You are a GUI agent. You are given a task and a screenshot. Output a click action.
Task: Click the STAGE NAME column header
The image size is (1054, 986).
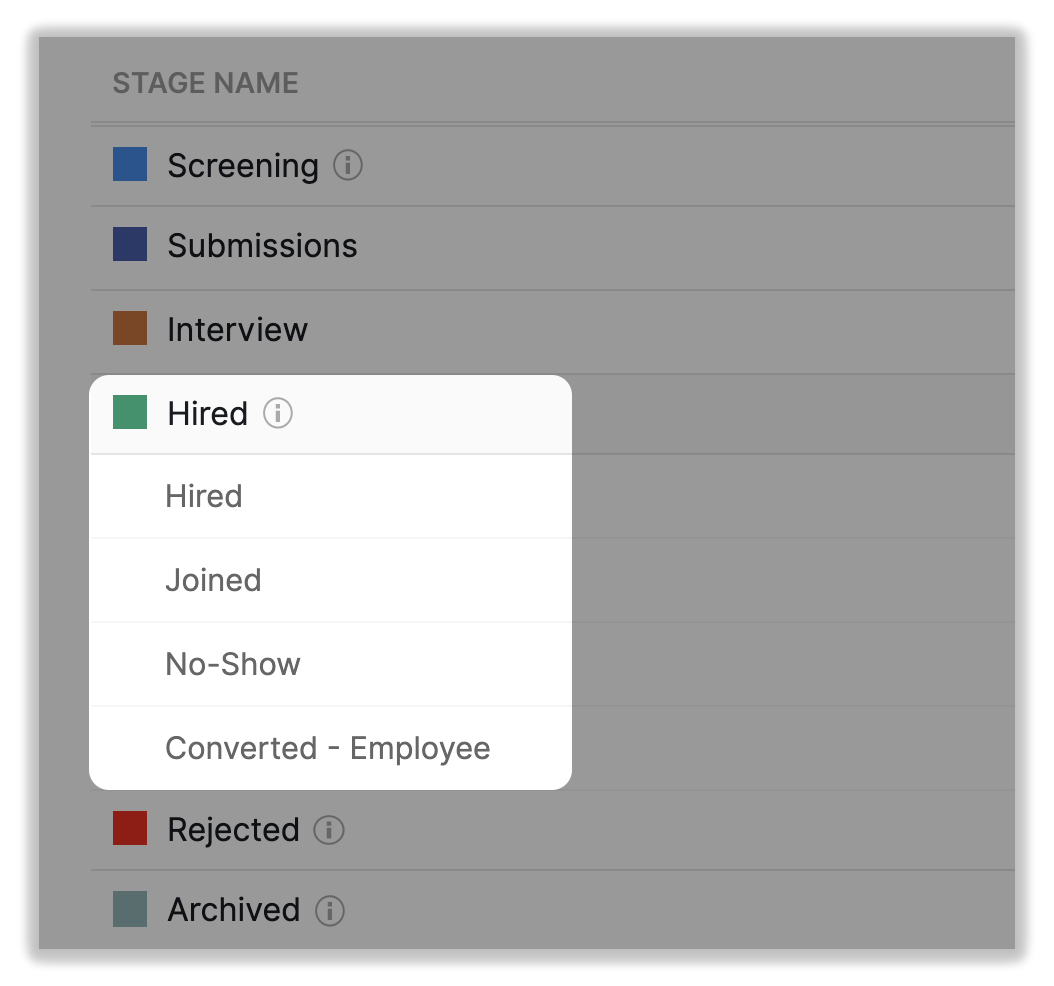pos(205,83)
